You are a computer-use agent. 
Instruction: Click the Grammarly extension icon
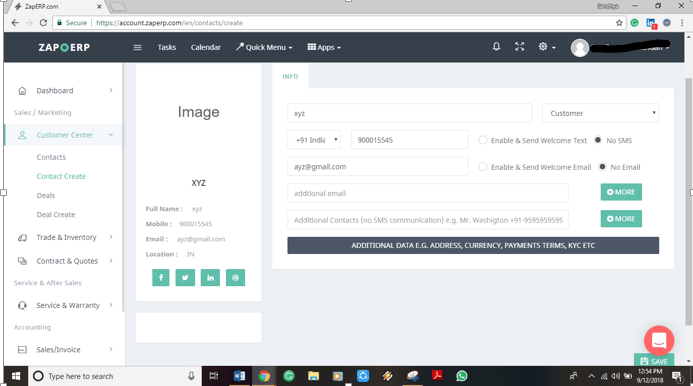635,23
